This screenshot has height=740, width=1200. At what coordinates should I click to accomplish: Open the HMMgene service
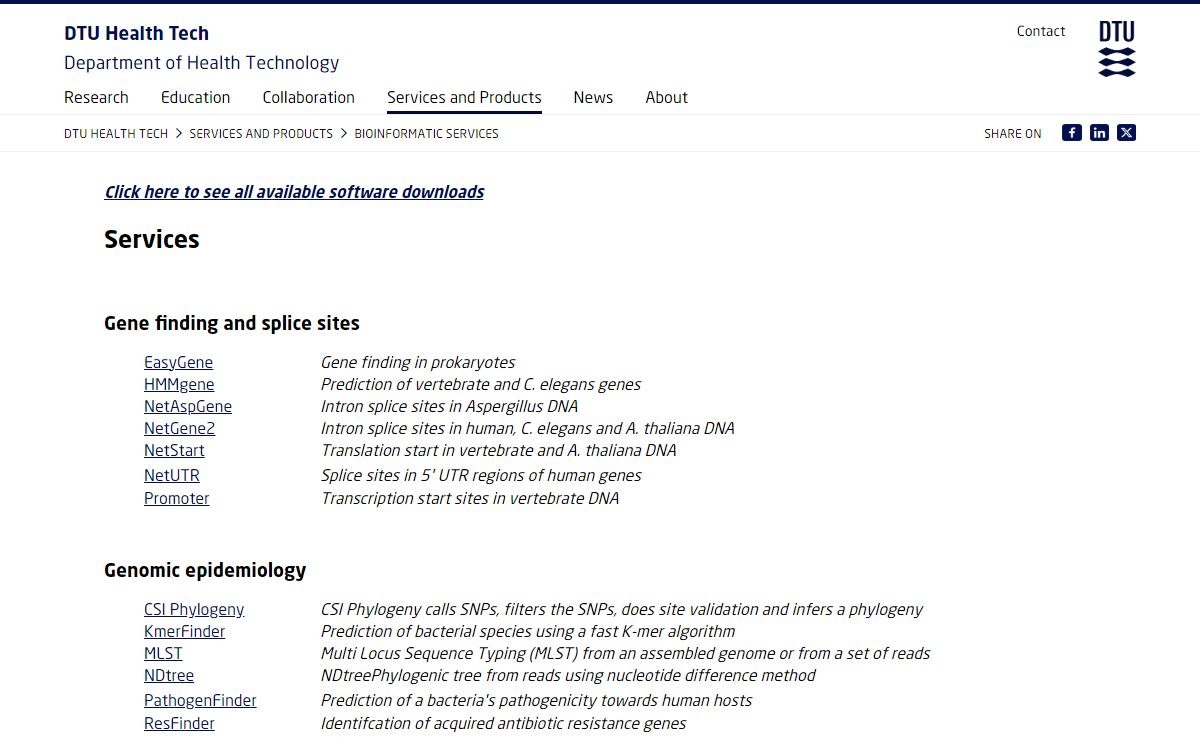tap(179, 384)
